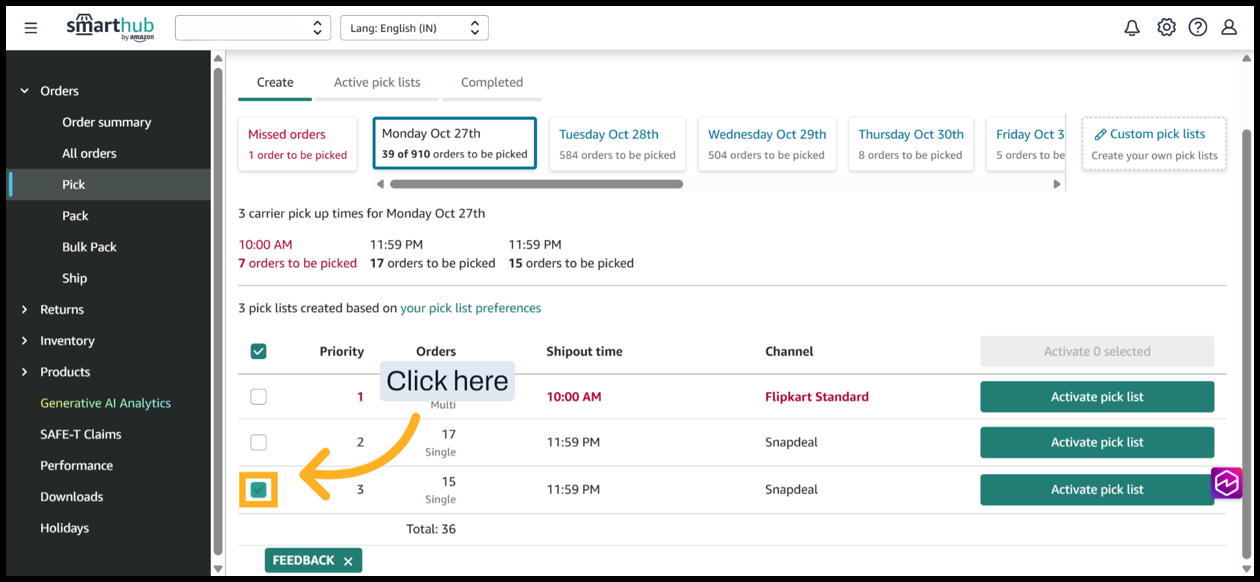Screen dimensions: 1260x582
Task: Click the purple floating widget icon
Action: coord(1226,483)
